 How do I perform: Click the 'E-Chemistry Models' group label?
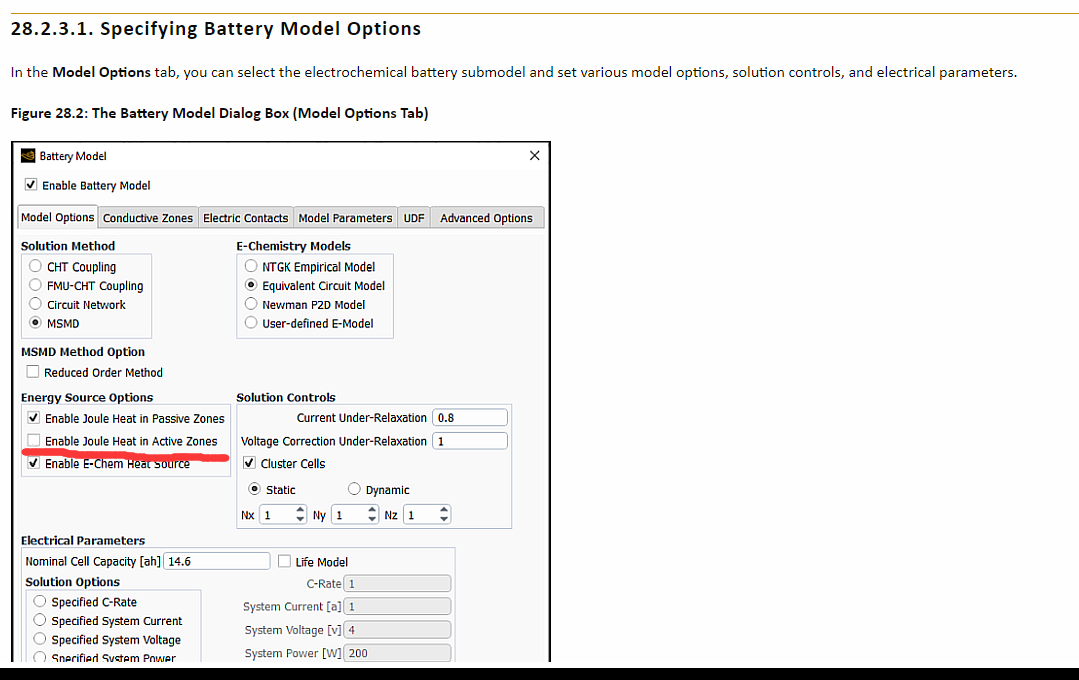(294, 246)
